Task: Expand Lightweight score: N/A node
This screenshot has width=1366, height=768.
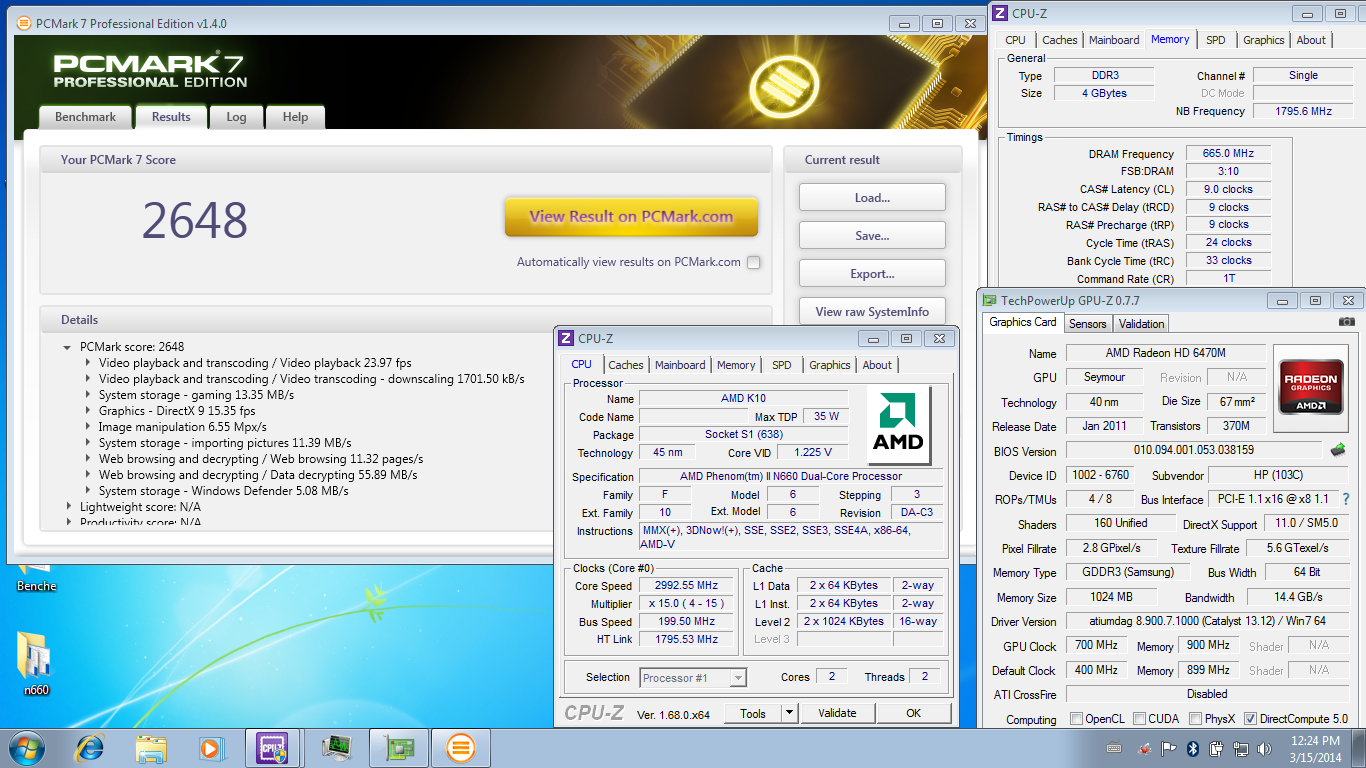Action: click(68, 507)
